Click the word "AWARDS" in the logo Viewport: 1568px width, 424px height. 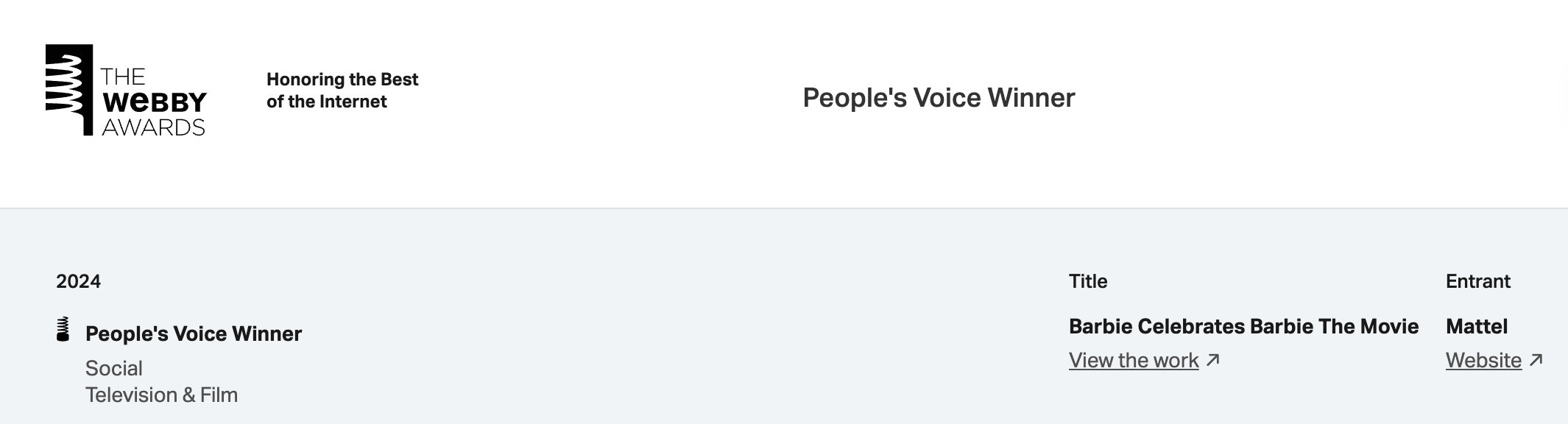coord(153,127)
